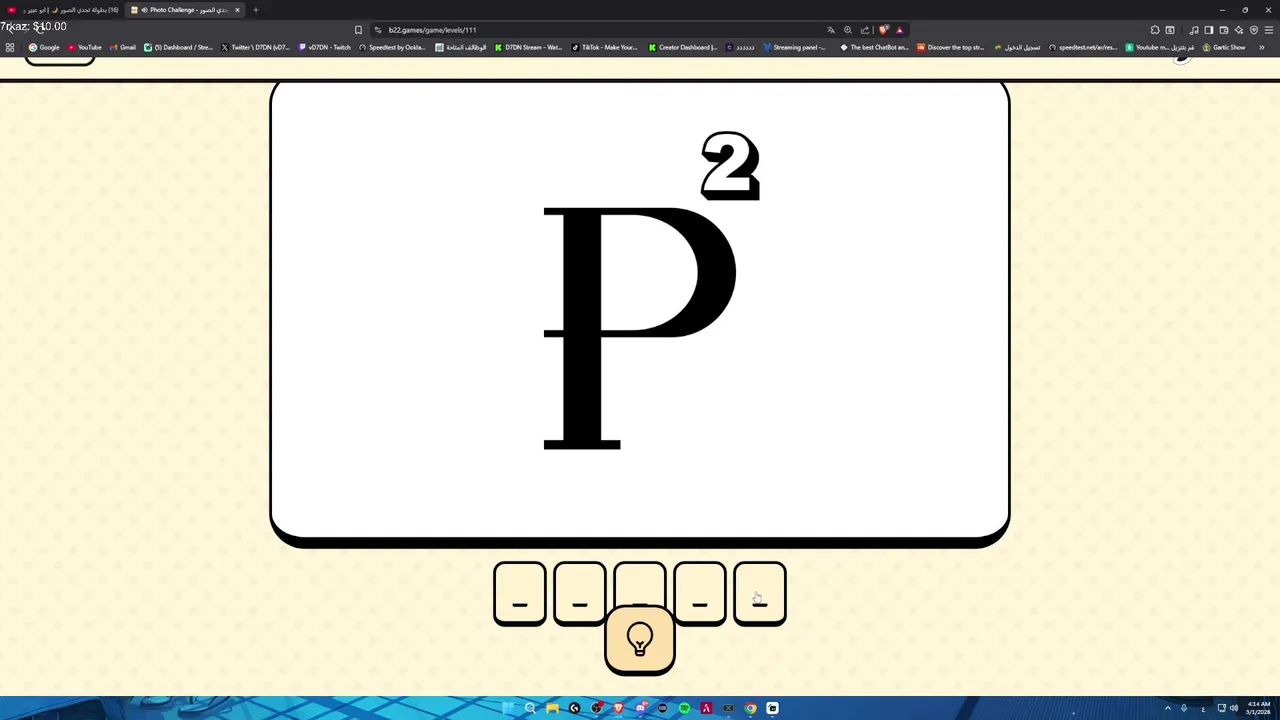Open the Brave Wallet icon
The image size is (1280, 720).
[x=1224, y=30]
